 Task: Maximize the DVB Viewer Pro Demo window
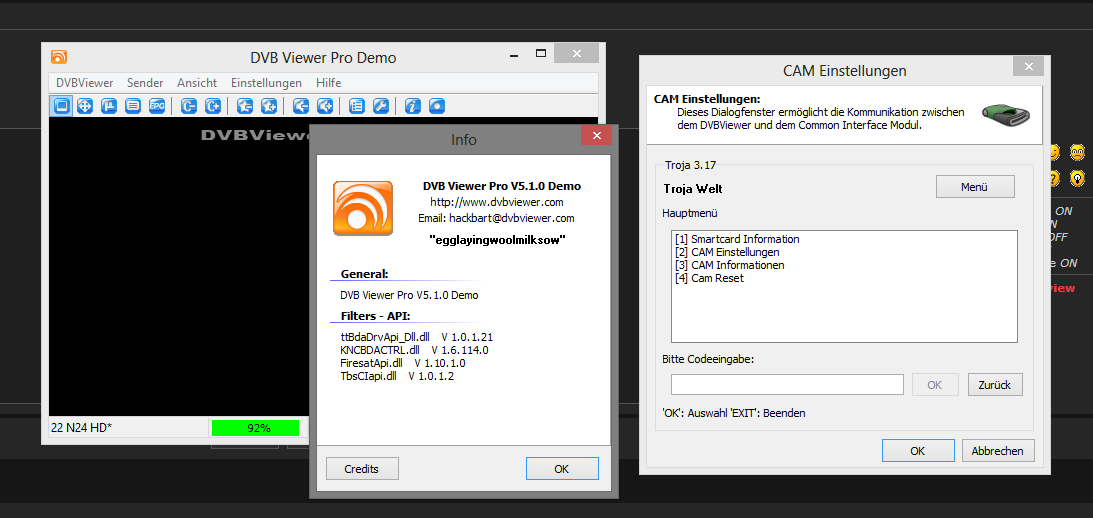(x=540, y=54)
